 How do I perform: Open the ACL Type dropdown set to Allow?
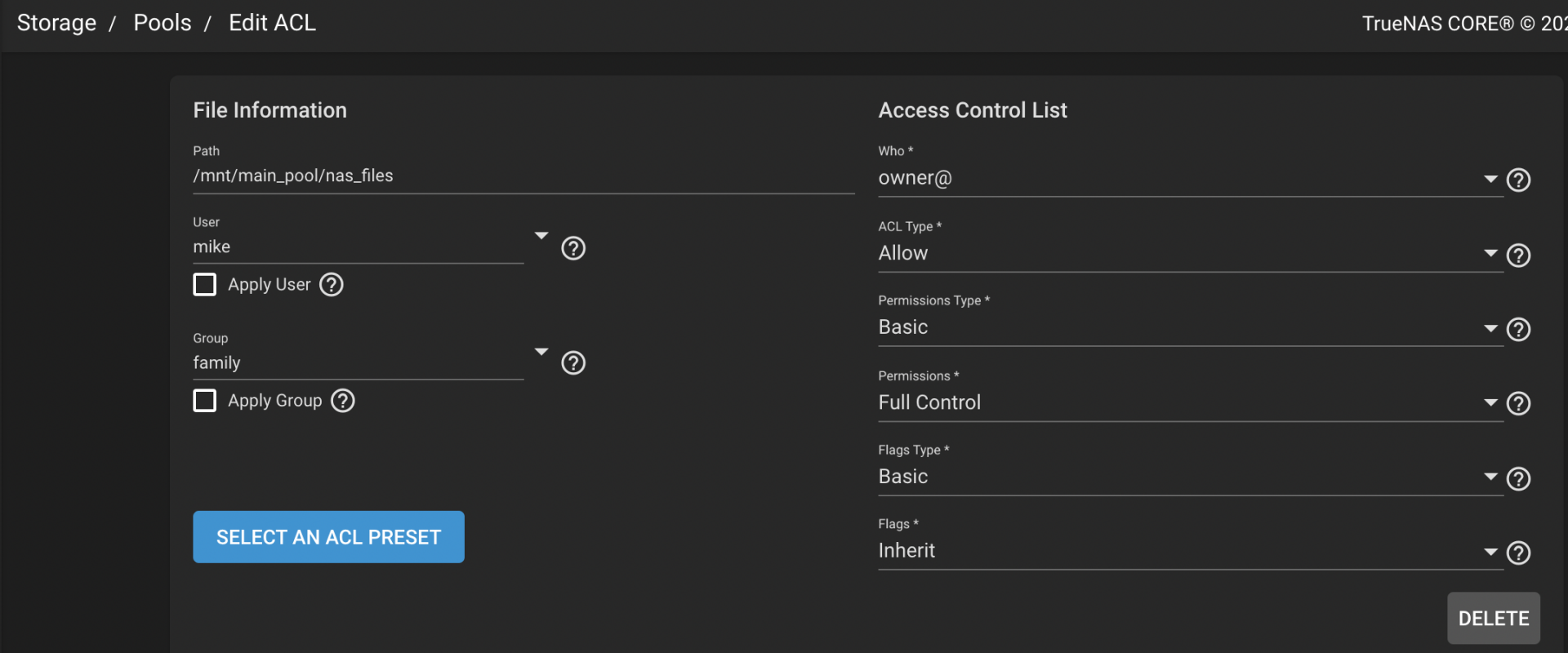pos(1190,253)
